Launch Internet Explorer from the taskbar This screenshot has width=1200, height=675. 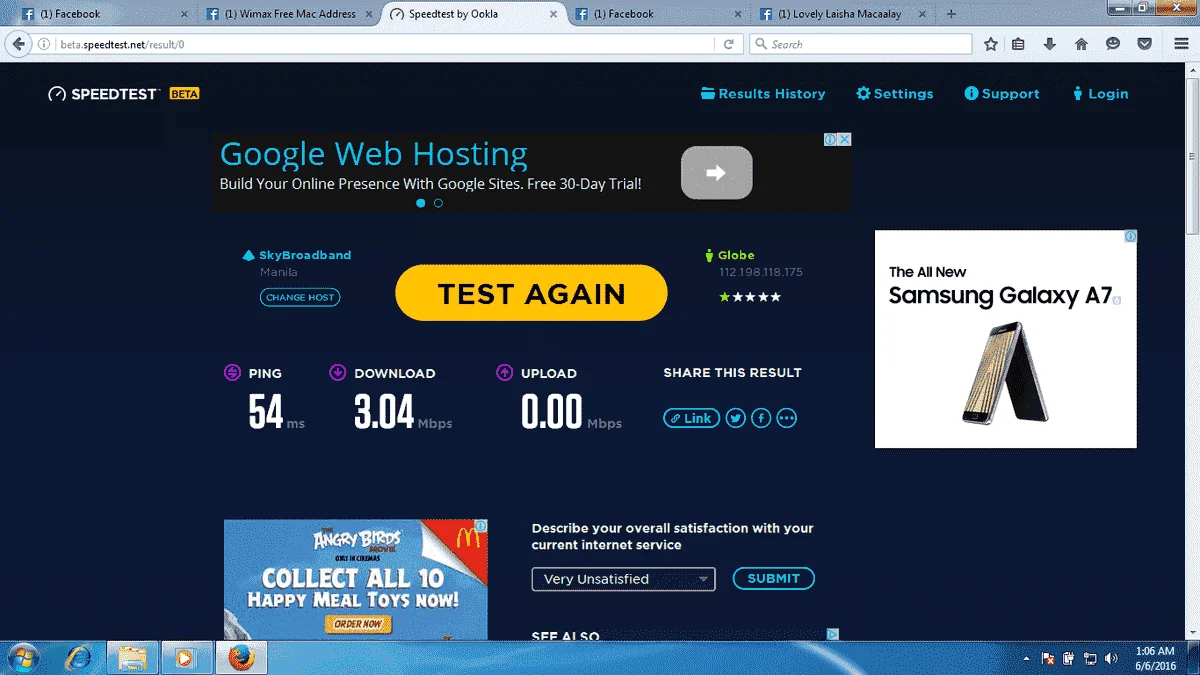(x=78, y=658)
